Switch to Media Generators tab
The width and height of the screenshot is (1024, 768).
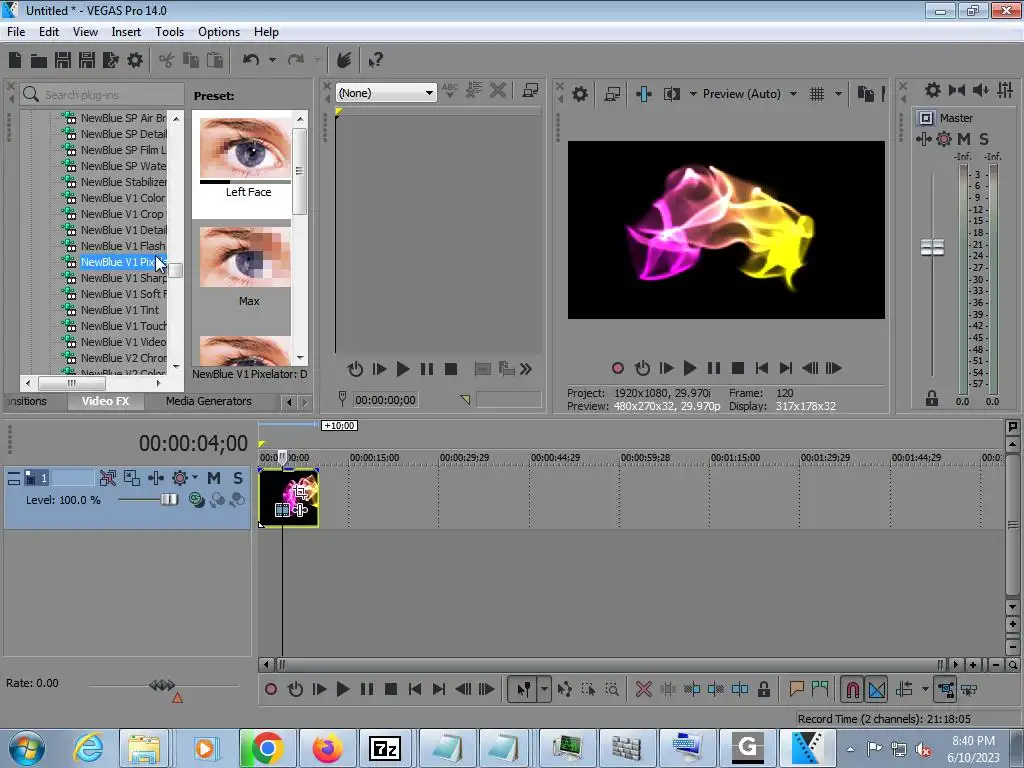(208, 401)
